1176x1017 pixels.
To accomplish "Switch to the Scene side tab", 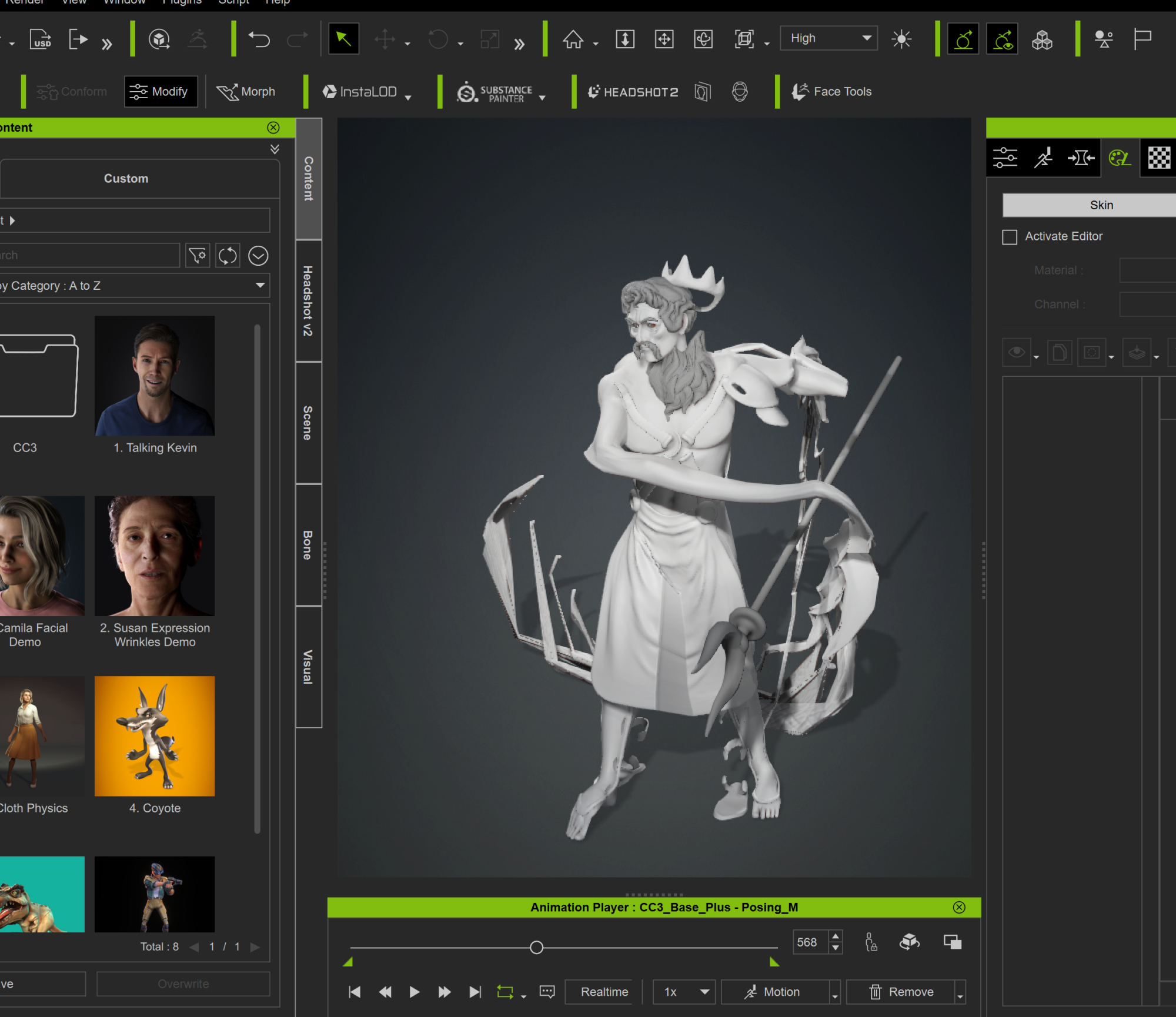I will 308,423.
